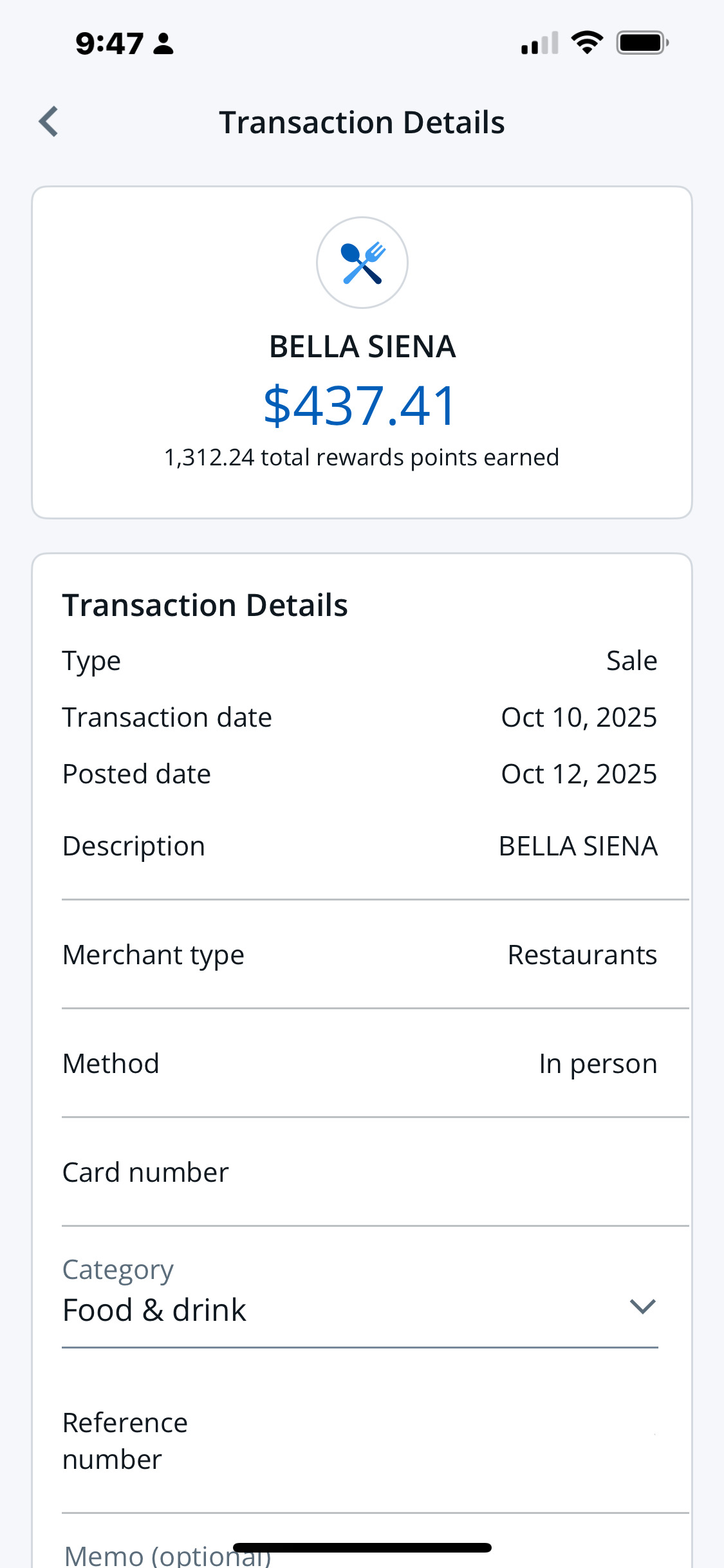724x1568 pixels.
Task: Expand the Category chevron arrow
Action: point(642,1307)
